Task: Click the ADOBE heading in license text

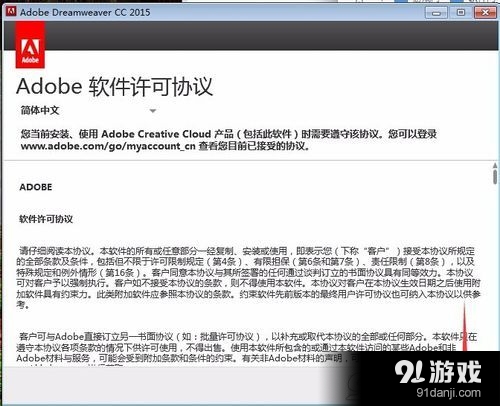Action: pyautogui.click(x=36, y=187)
